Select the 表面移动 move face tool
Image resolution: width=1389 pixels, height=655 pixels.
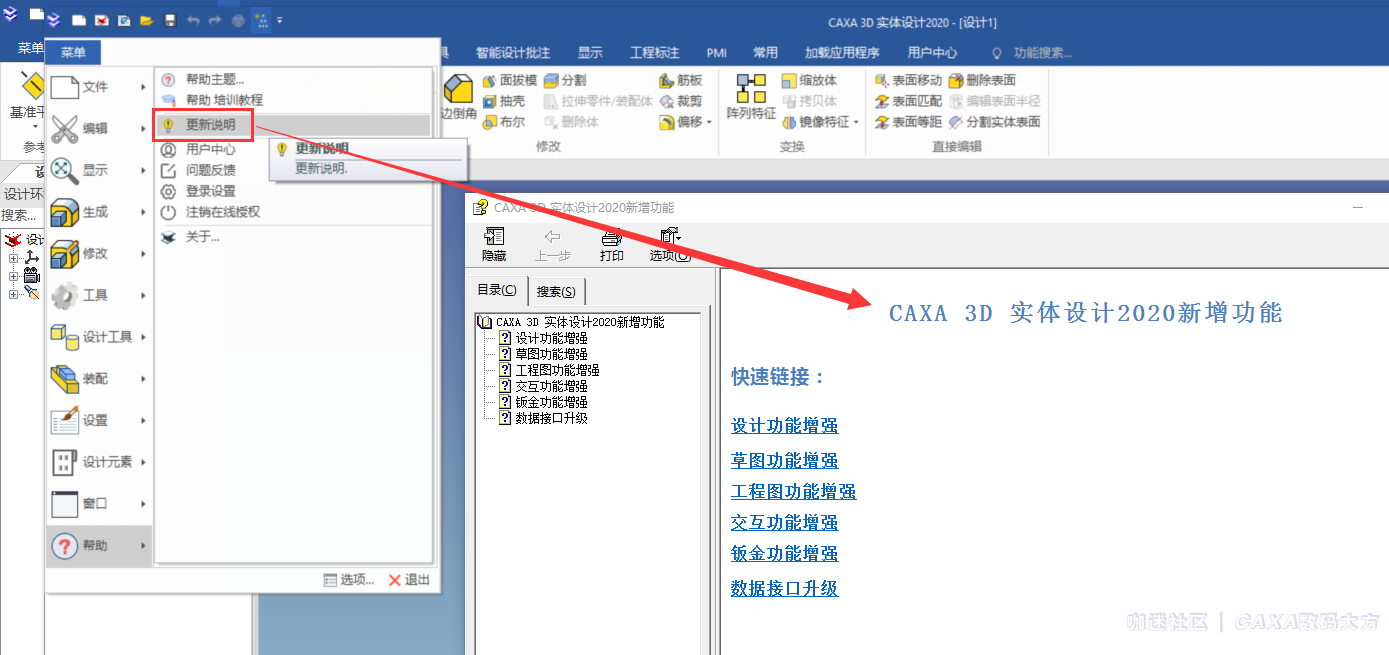coord(908,80)
